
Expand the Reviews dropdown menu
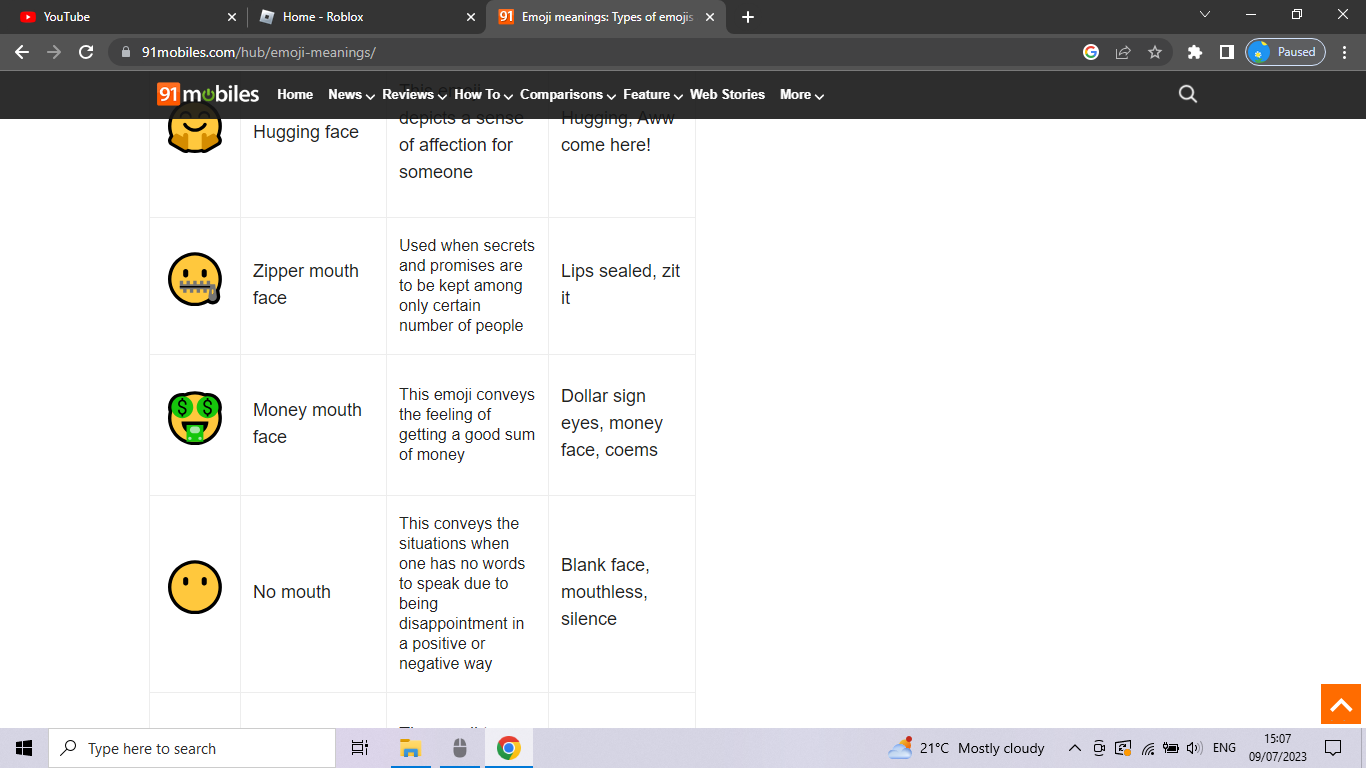[414, 94]
